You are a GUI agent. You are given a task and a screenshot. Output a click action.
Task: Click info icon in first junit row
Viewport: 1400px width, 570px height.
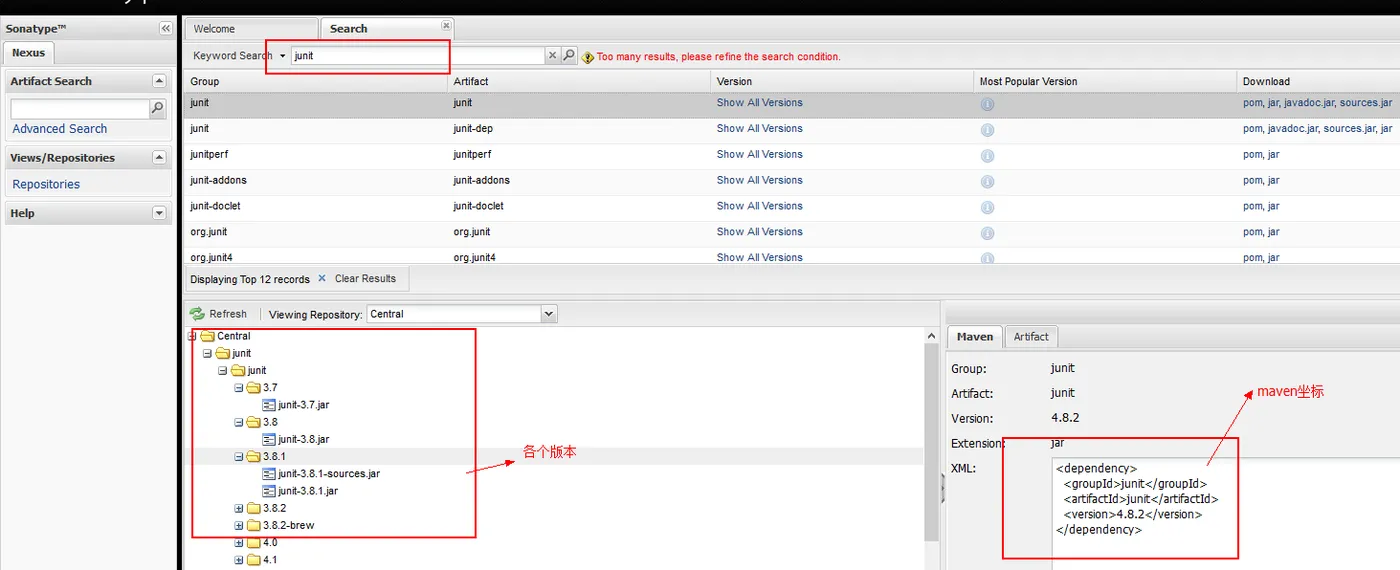(x=987, y=104)
